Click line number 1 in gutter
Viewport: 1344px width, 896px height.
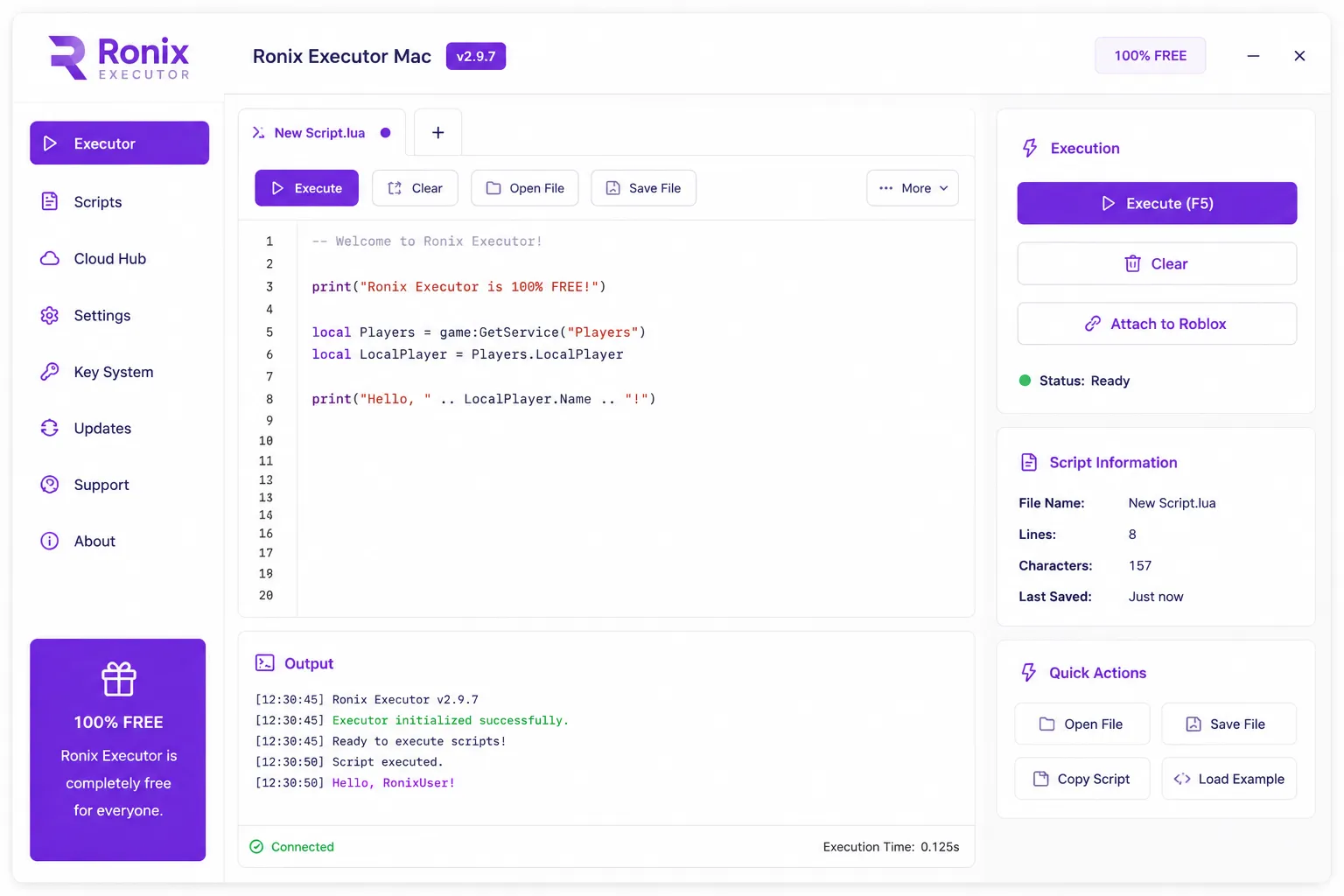[x=269, y=241]
